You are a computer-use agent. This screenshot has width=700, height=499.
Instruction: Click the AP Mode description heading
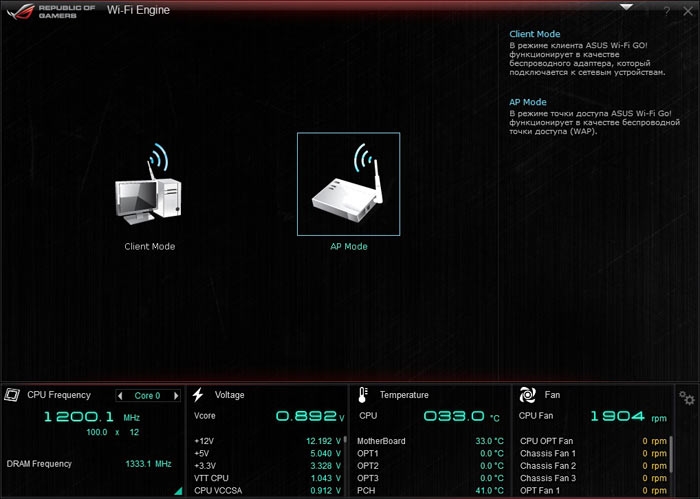pyautogui.click(x=527, y=102)
